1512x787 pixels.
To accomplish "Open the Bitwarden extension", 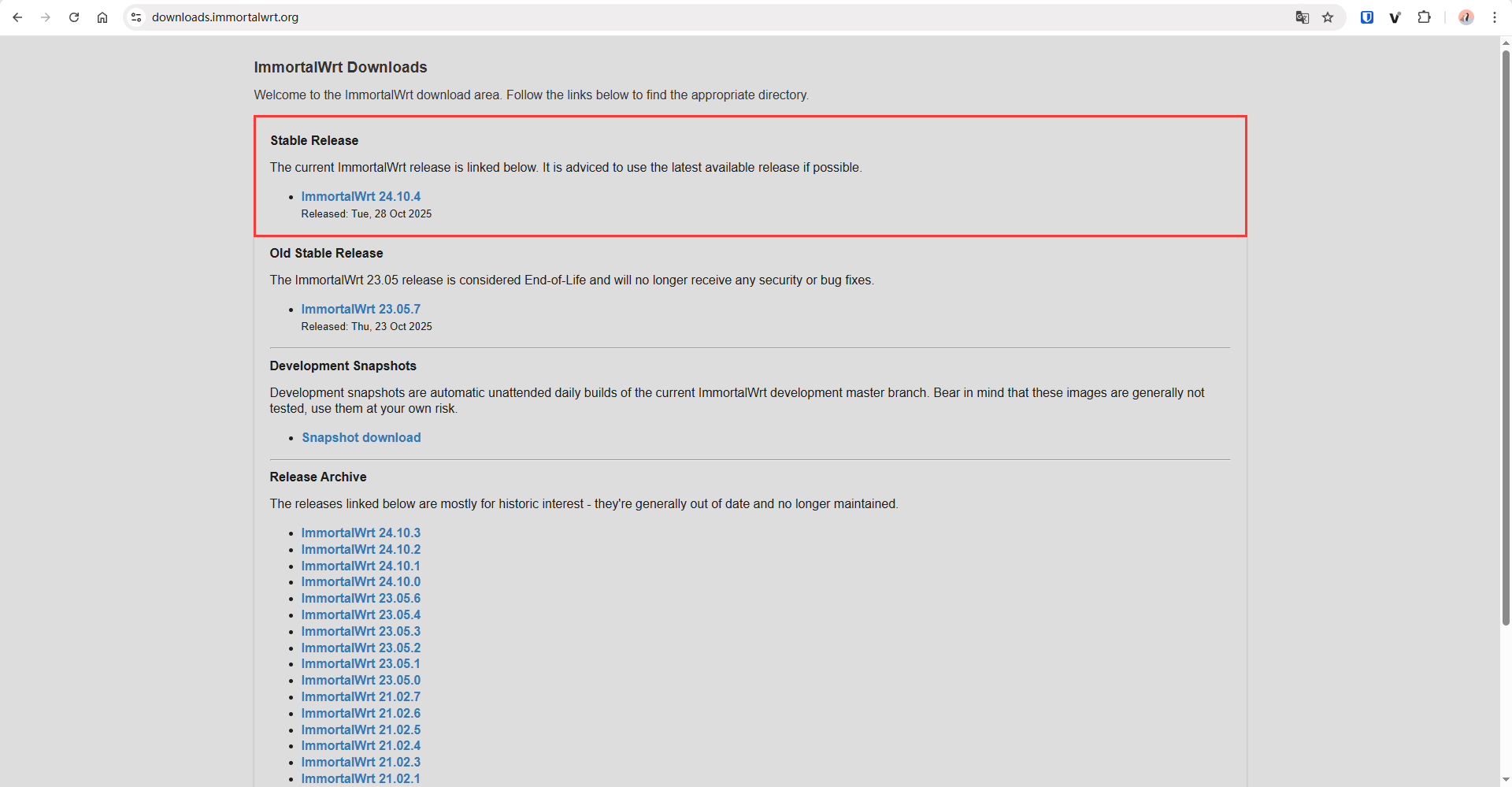I will pyautogui.click(x=1367, y=17).
